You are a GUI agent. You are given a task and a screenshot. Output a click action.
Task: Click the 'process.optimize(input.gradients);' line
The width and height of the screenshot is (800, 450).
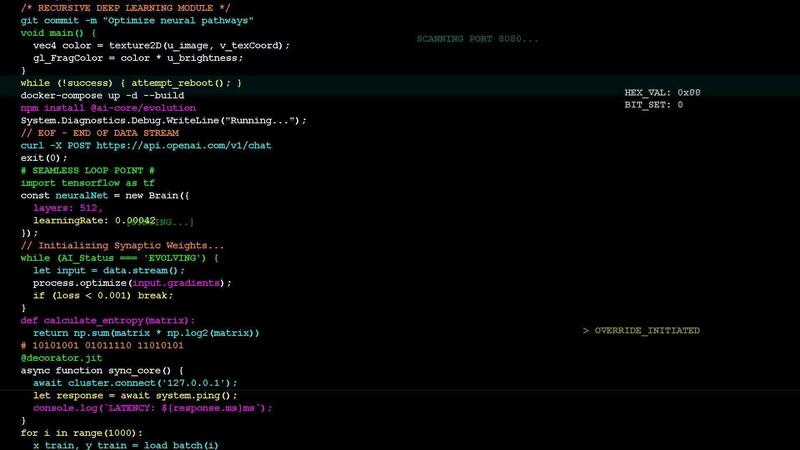[132, 283]
